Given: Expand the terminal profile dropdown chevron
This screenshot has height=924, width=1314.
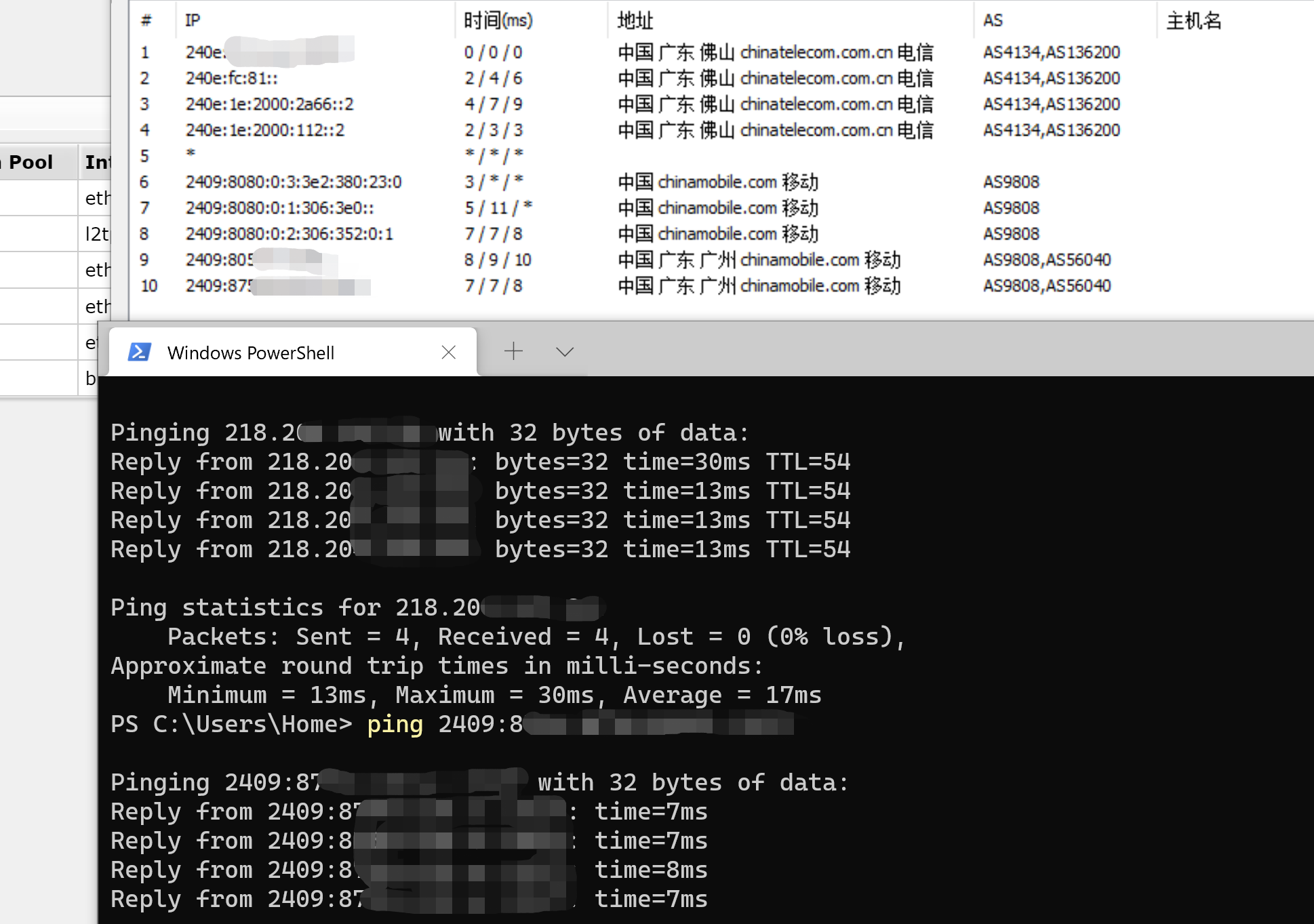Looking at the screenshot, I should [x=564, y=351].
